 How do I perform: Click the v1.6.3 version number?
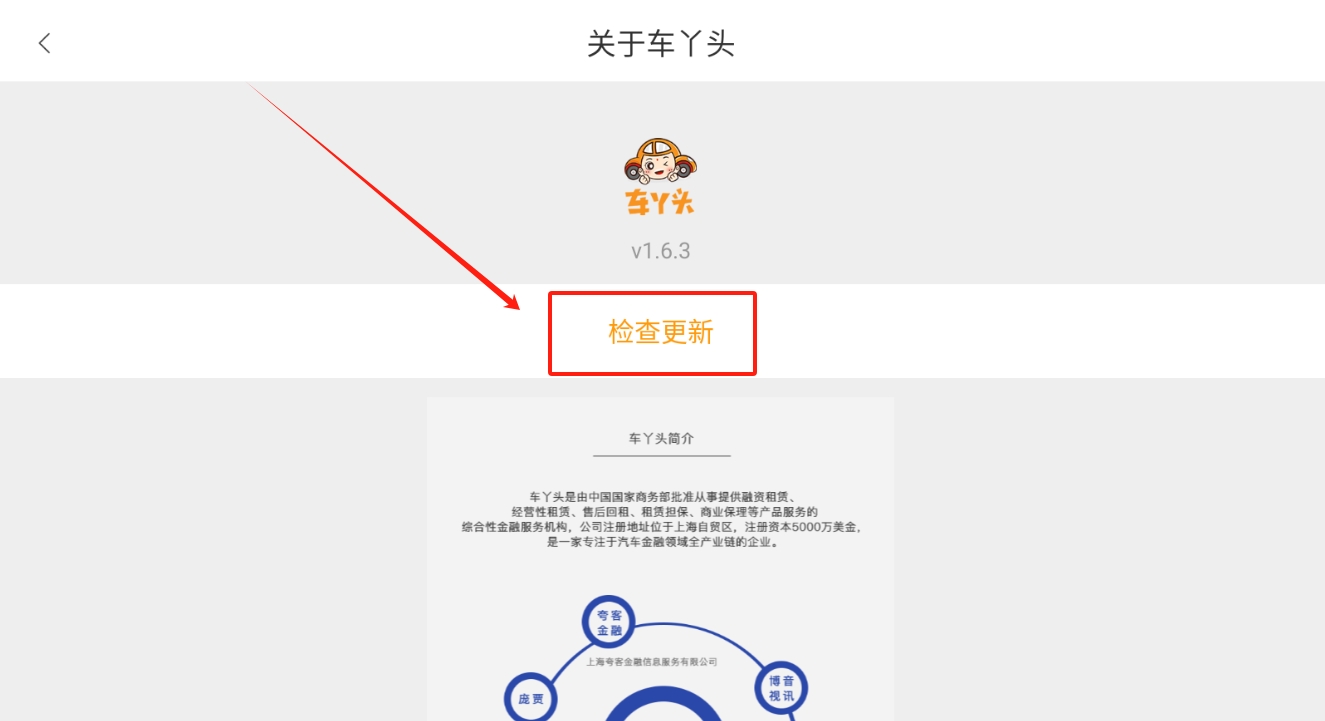(x=660, y=250)
